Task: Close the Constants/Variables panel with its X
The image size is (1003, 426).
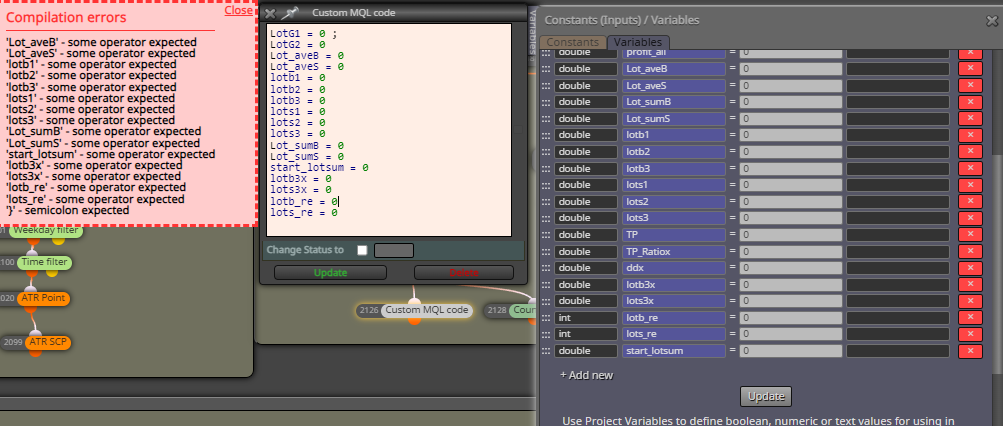Action: point(992,20)
